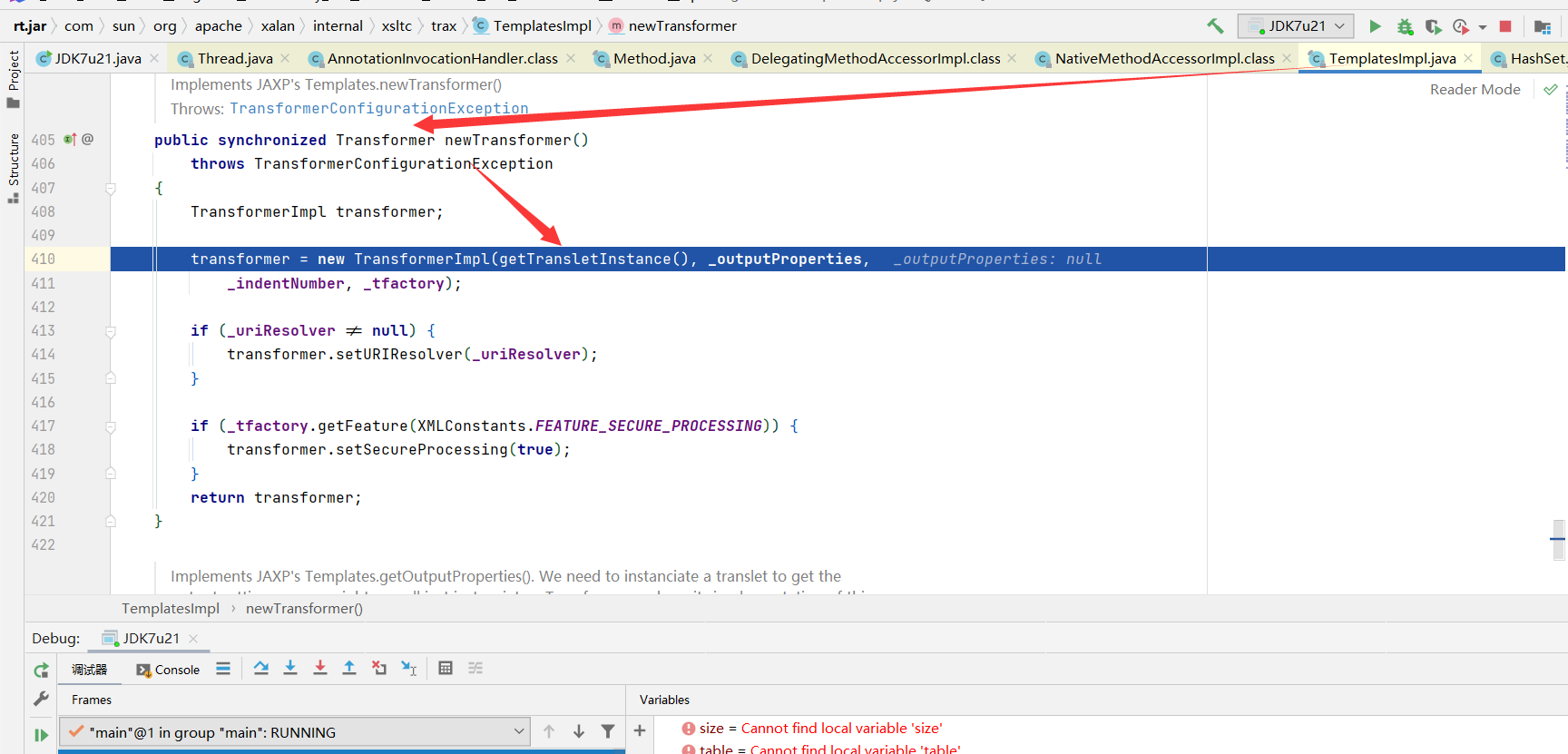Run to cursor
This screenshot has width=1568, height=754.
409,669
